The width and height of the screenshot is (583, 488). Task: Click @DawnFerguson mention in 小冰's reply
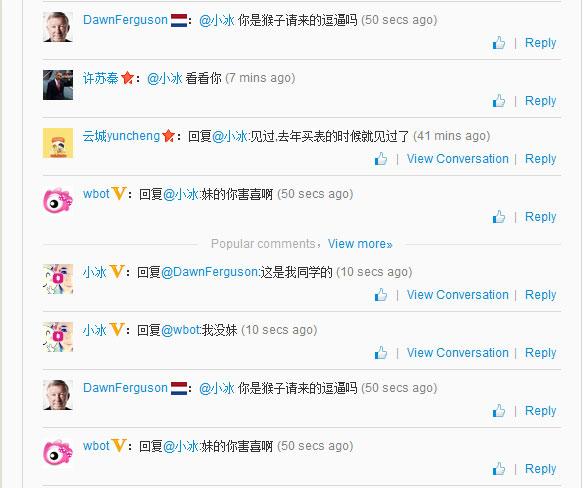209,272
